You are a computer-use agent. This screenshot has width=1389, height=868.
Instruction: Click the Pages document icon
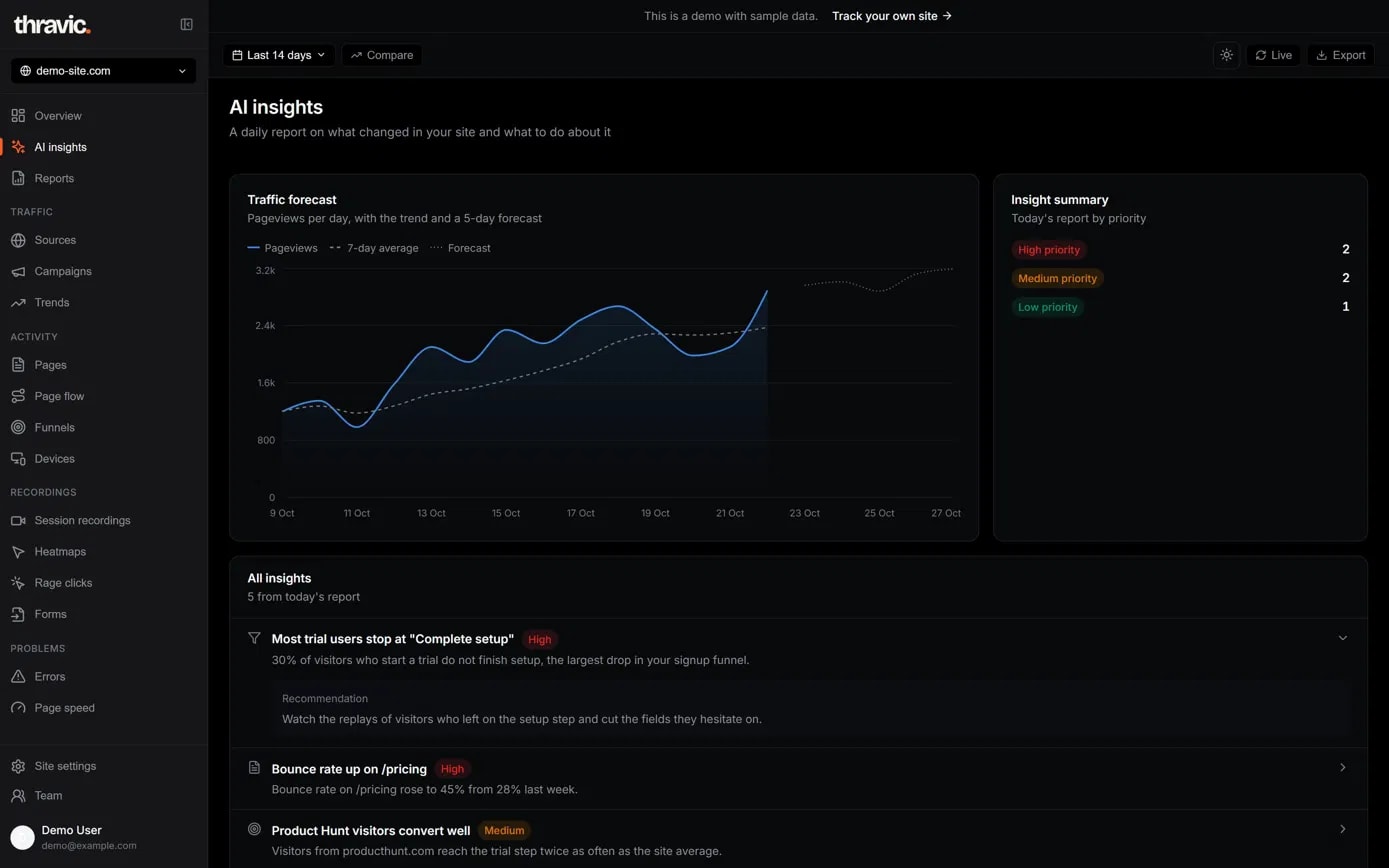coord(18,365)
